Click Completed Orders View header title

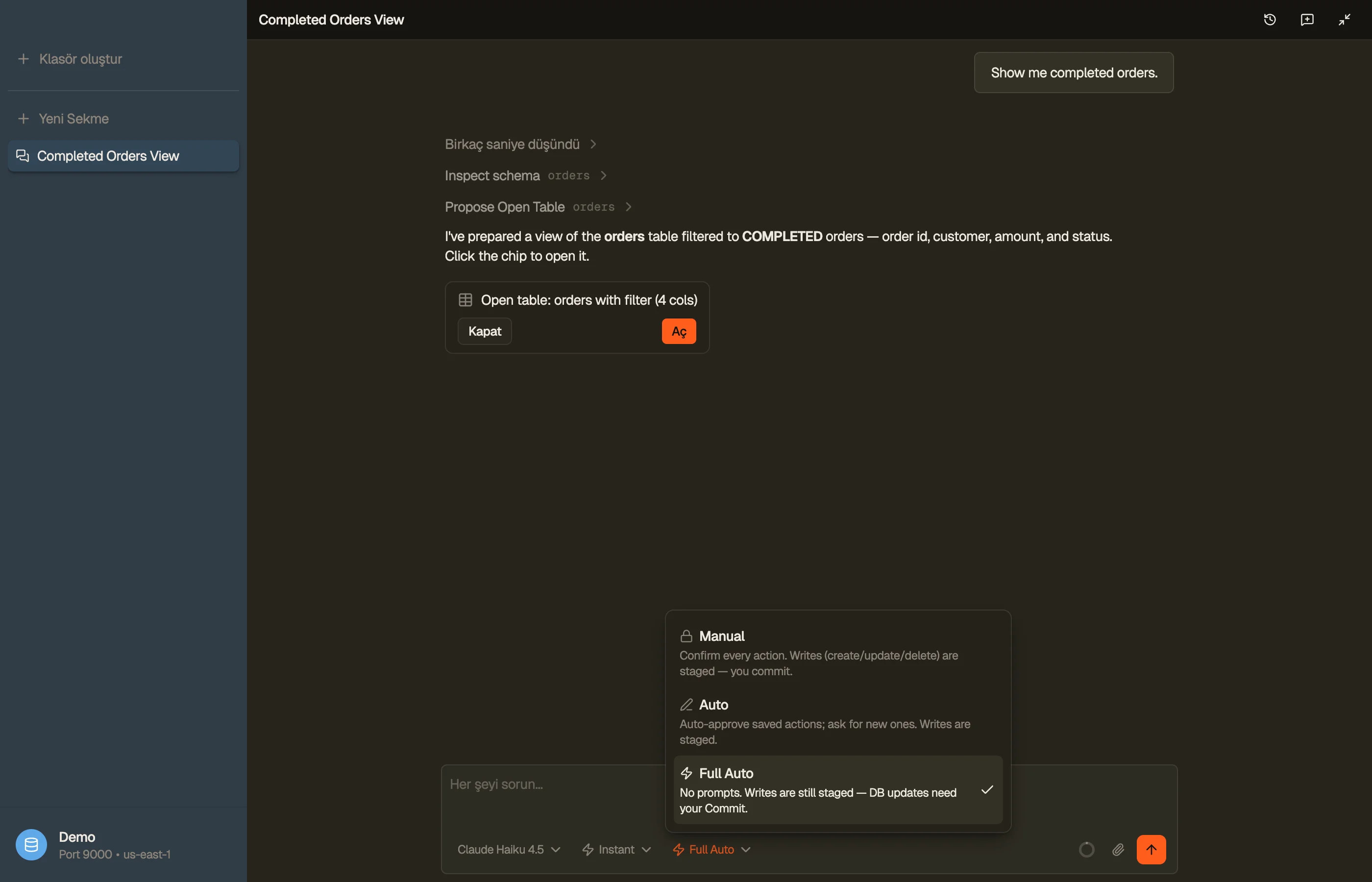(331, 20)
